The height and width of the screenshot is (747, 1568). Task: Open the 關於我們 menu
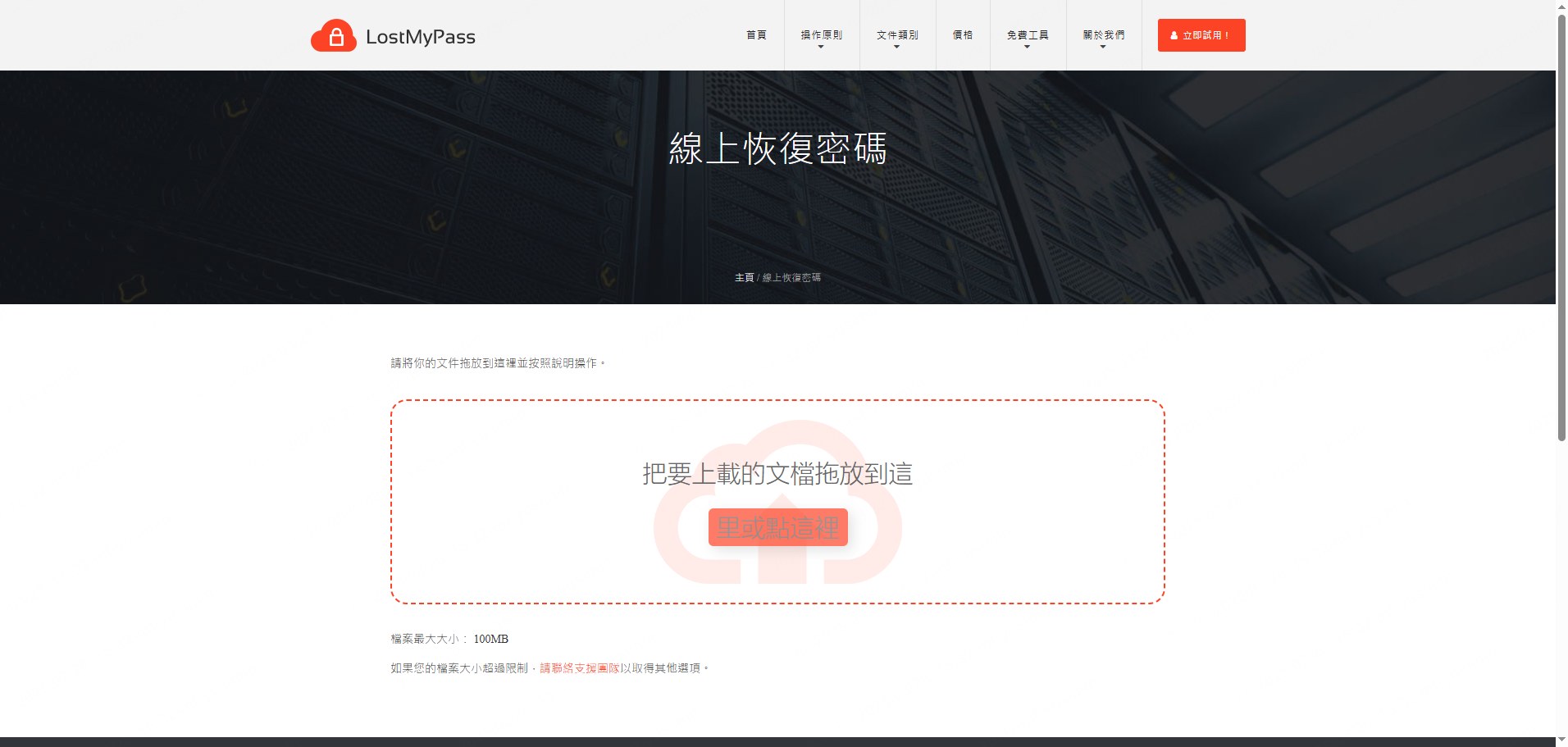pos(1104,35)
